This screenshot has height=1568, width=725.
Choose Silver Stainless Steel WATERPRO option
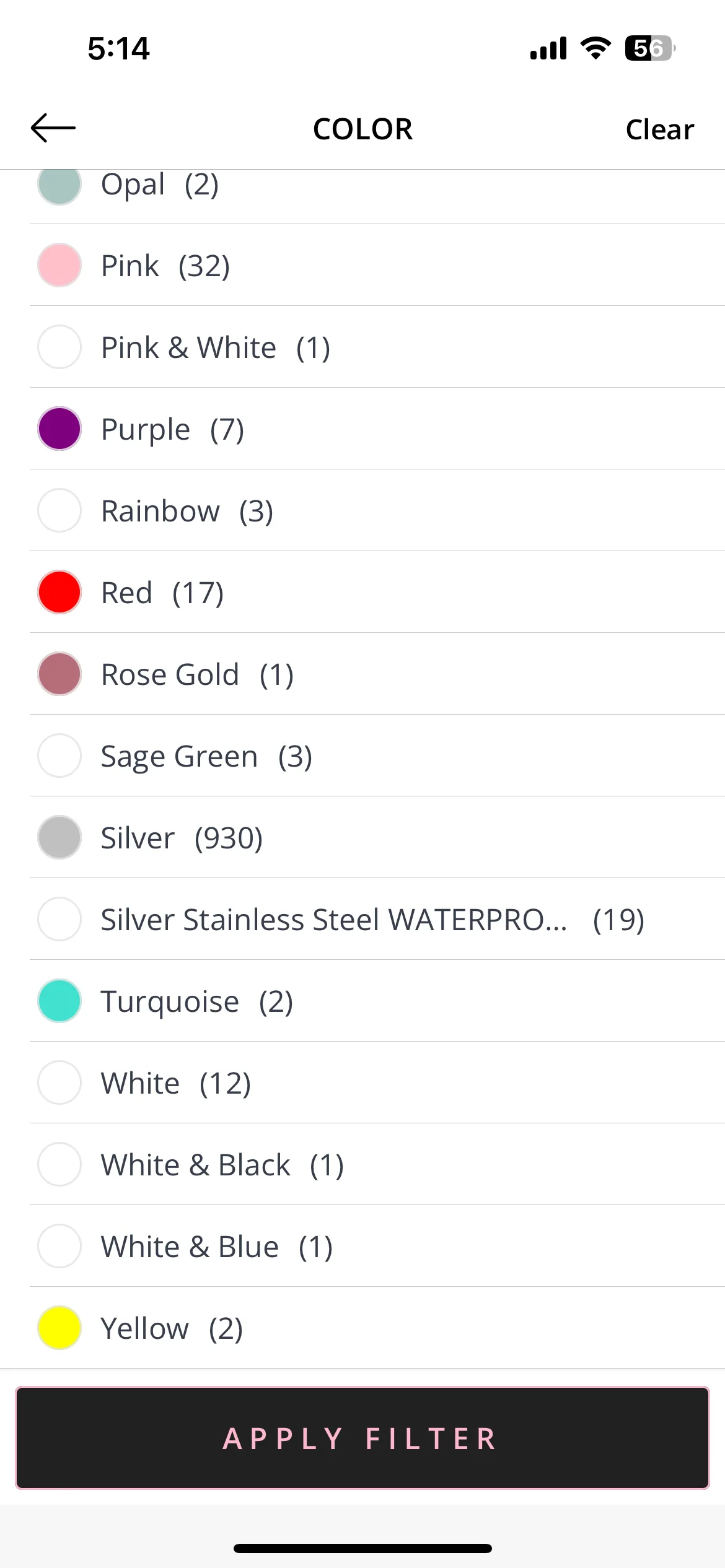click(x=377, y=919)
